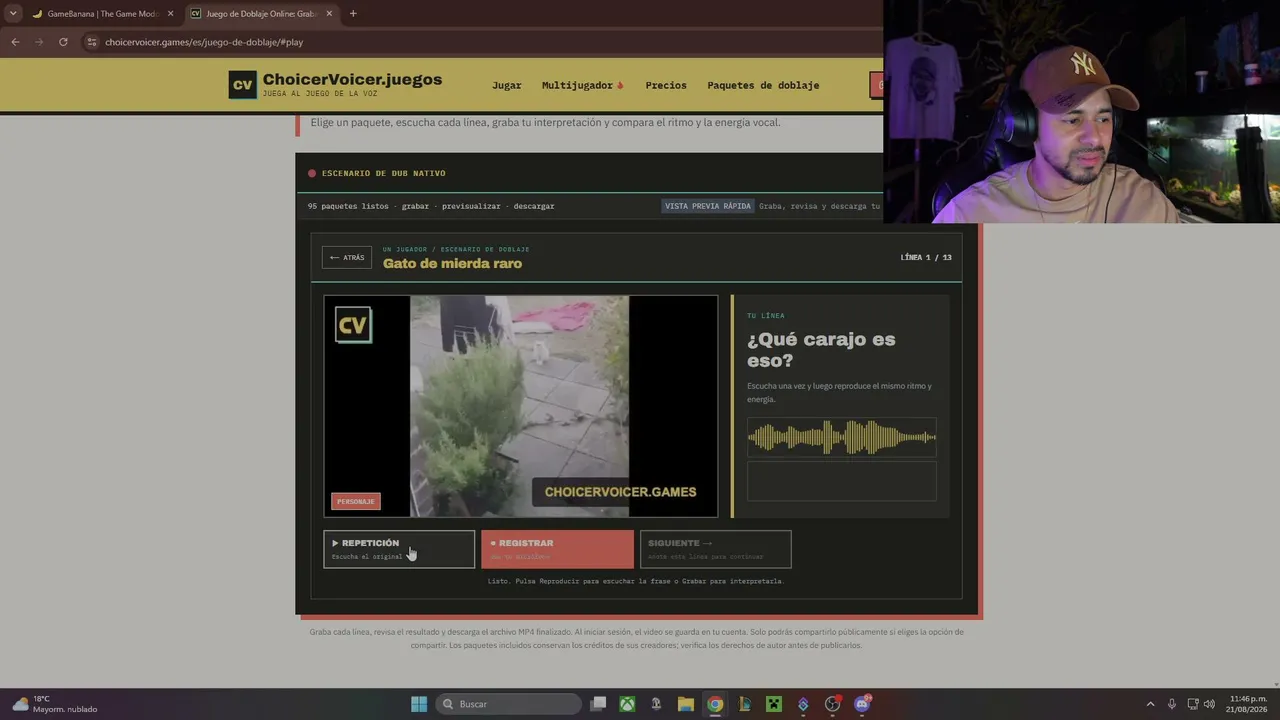Click the browser forward arrow

click(x=39, y=42)
